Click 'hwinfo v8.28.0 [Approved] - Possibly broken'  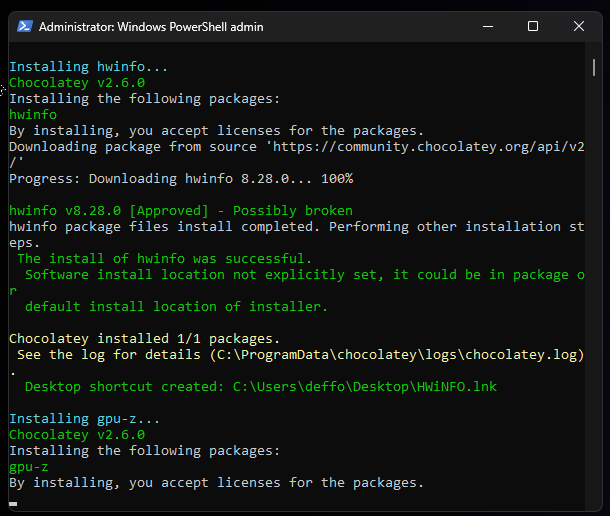tap(181, 211)
